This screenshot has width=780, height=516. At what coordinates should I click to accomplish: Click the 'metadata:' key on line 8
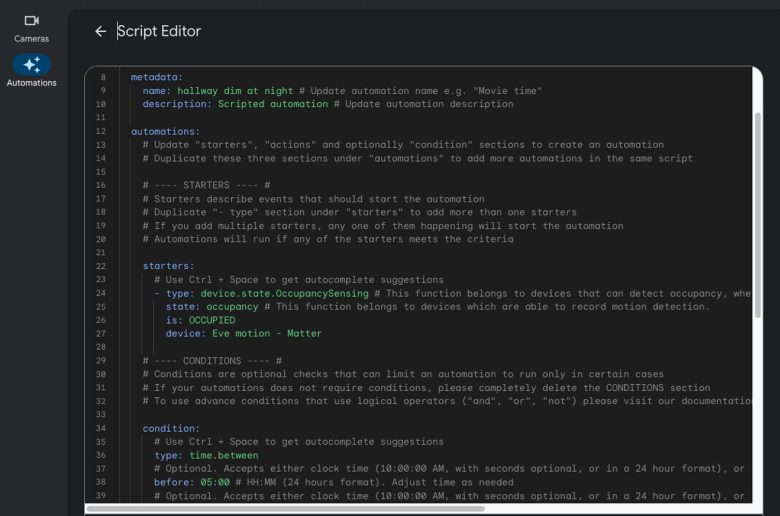pos(157,77)
